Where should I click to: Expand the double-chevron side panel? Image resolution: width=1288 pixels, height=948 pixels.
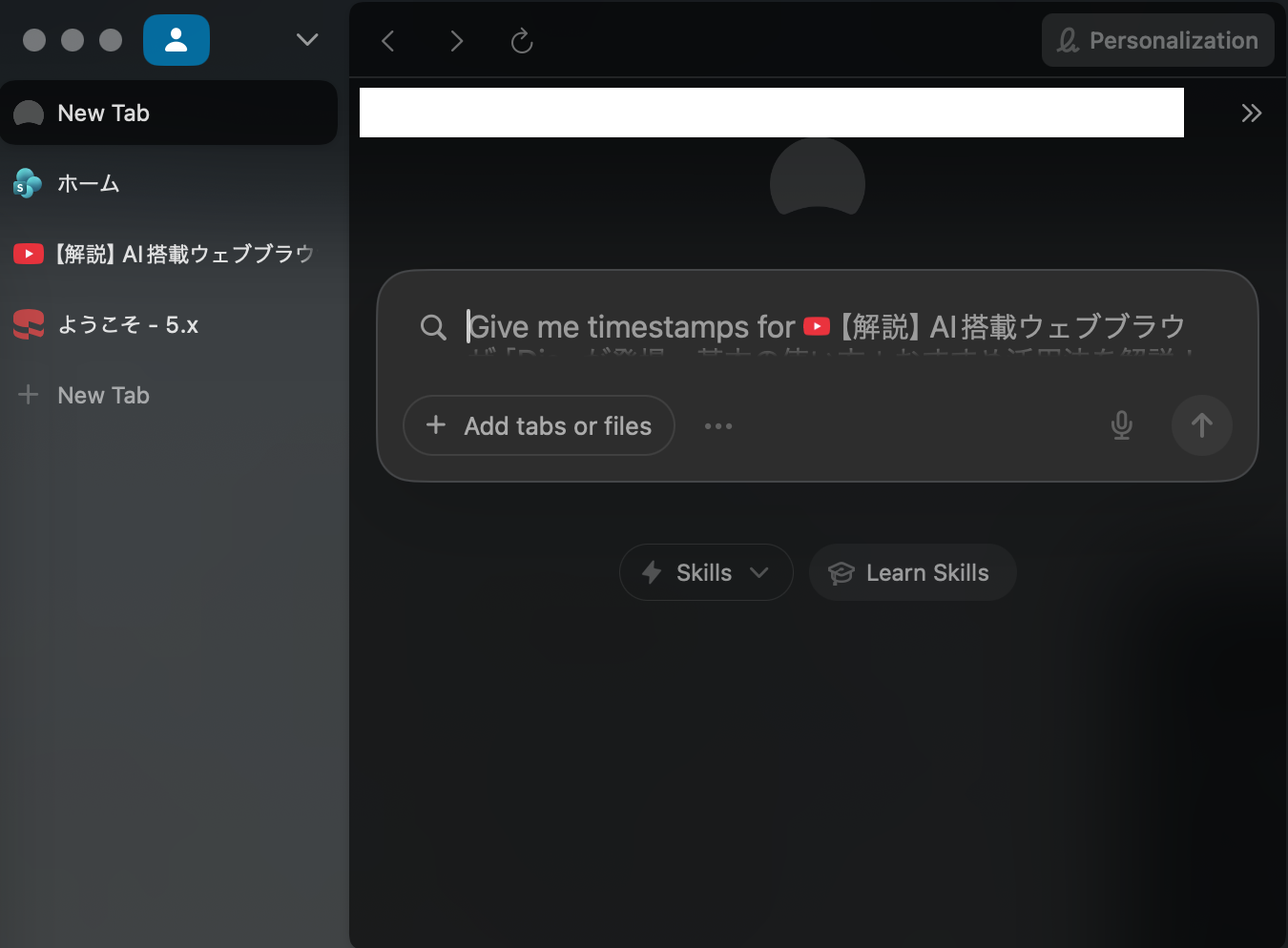(x=1251, y=113)
